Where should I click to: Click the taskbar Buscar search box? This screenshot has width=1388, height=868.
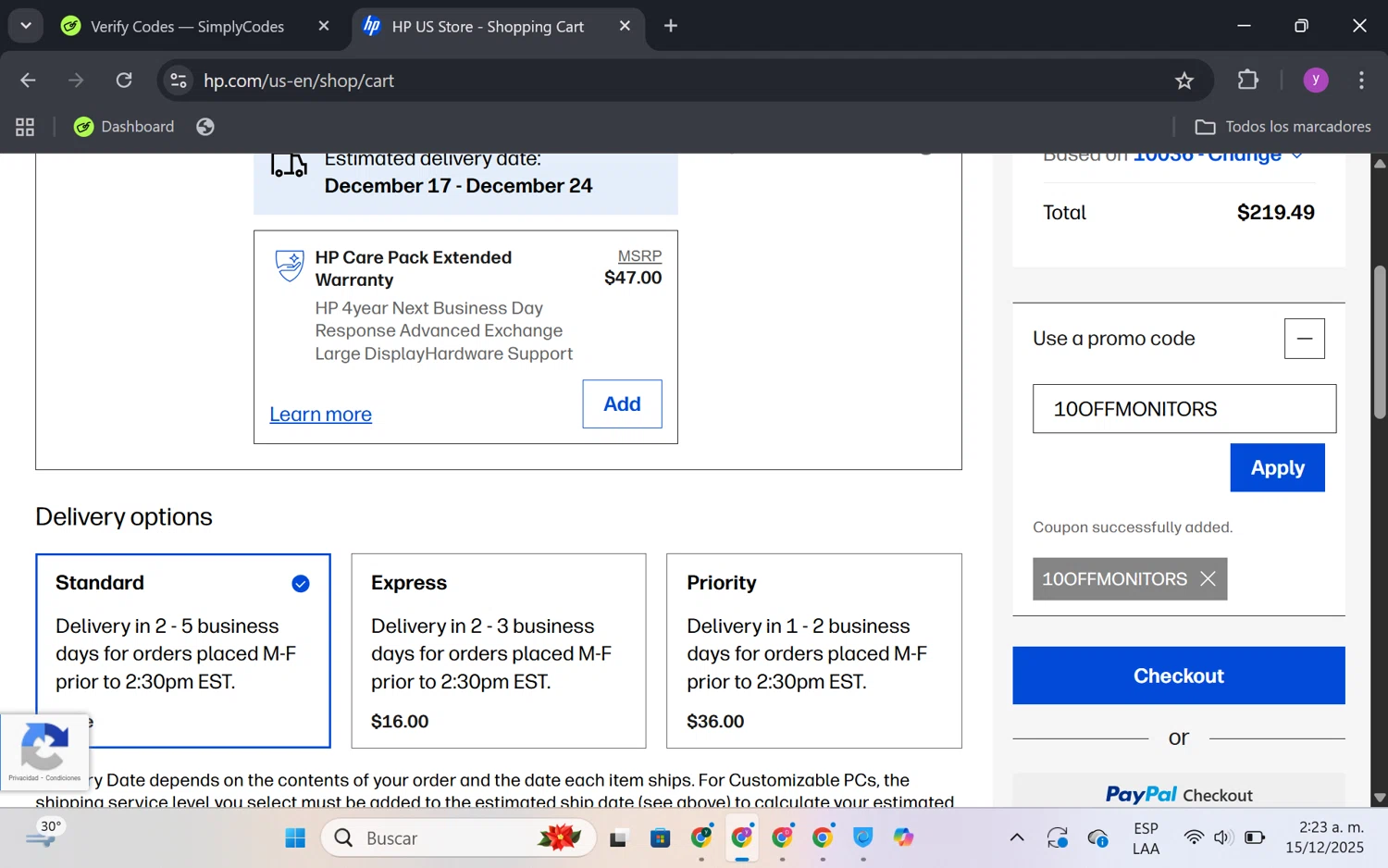click(459, 838)
